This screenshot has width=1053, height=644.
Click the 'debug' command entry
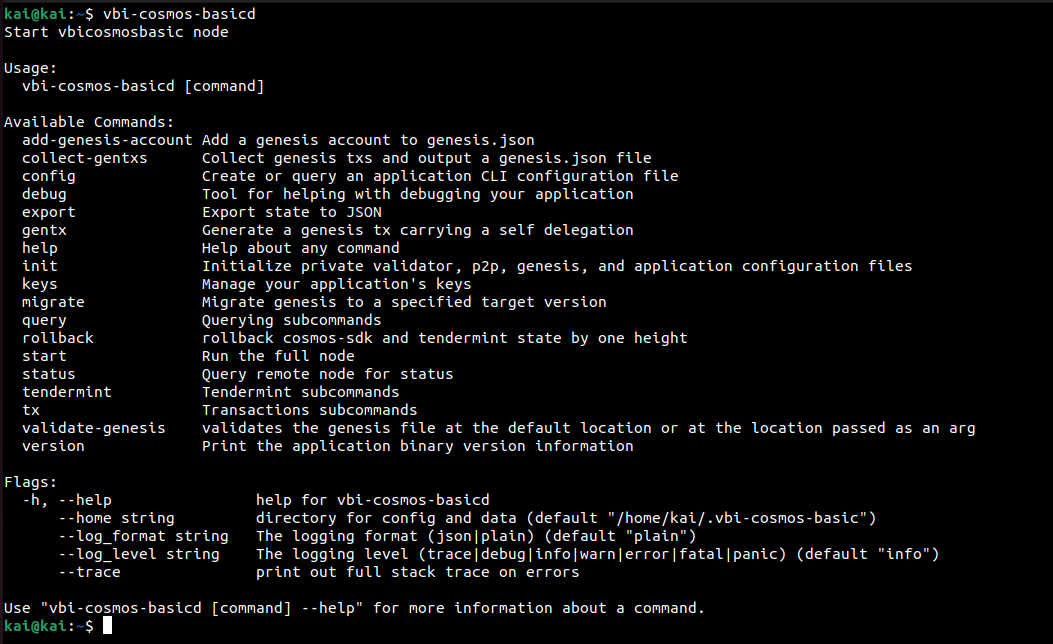[x=44, y=195]
